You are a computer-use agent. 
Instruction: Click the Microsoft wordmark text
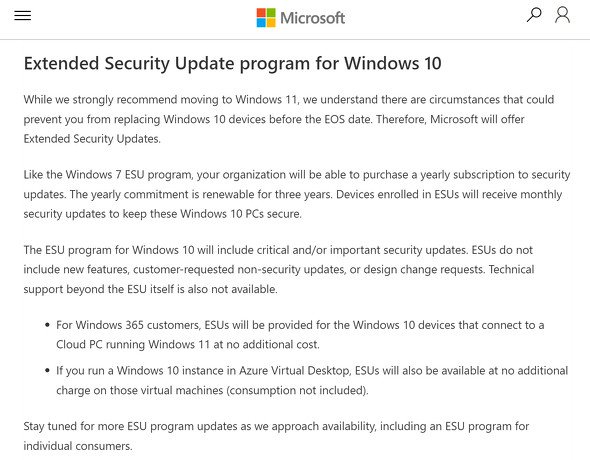click(x=312, y=18)
